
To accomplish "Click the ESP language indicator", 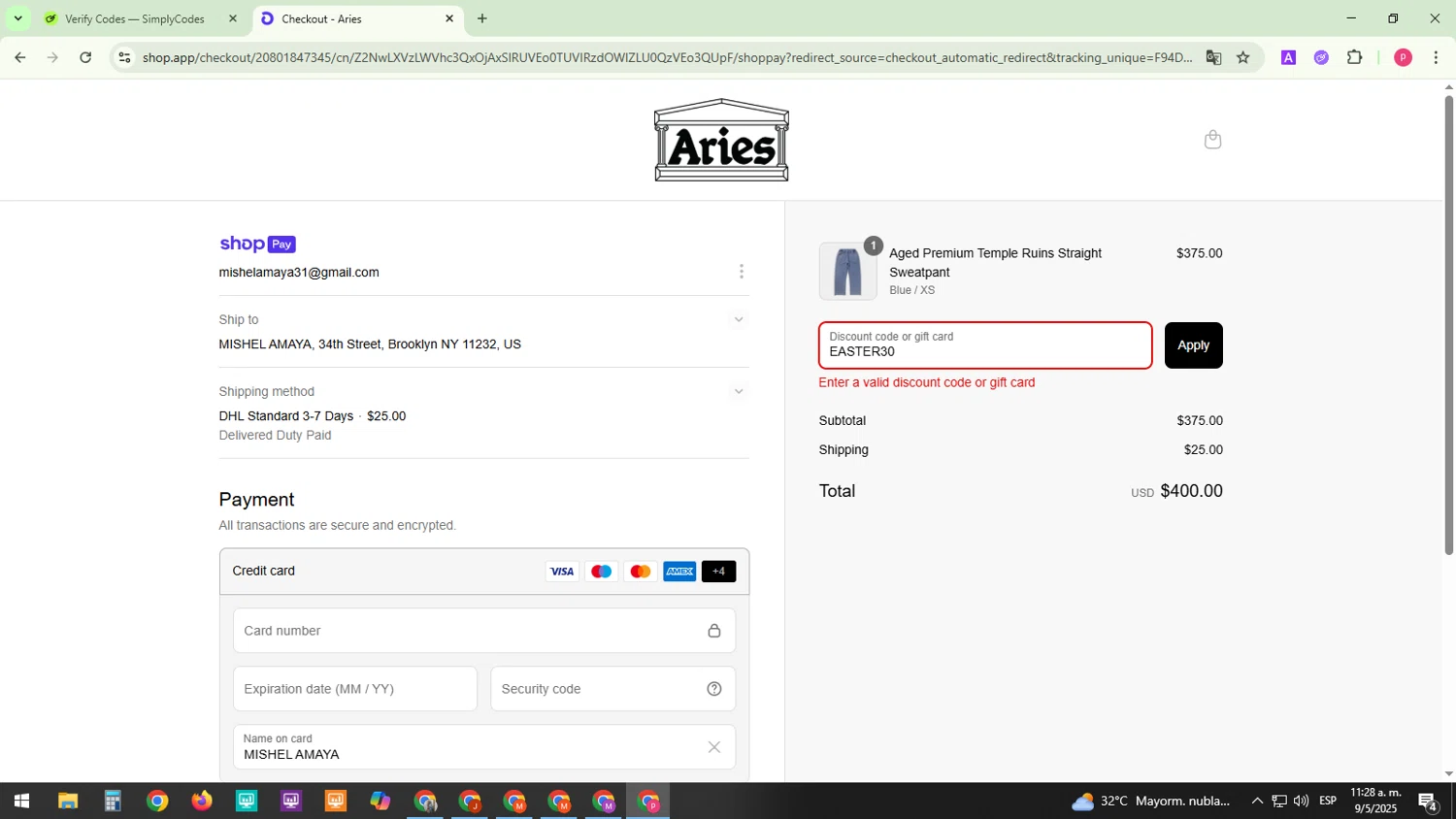I will click(1328, 802).
